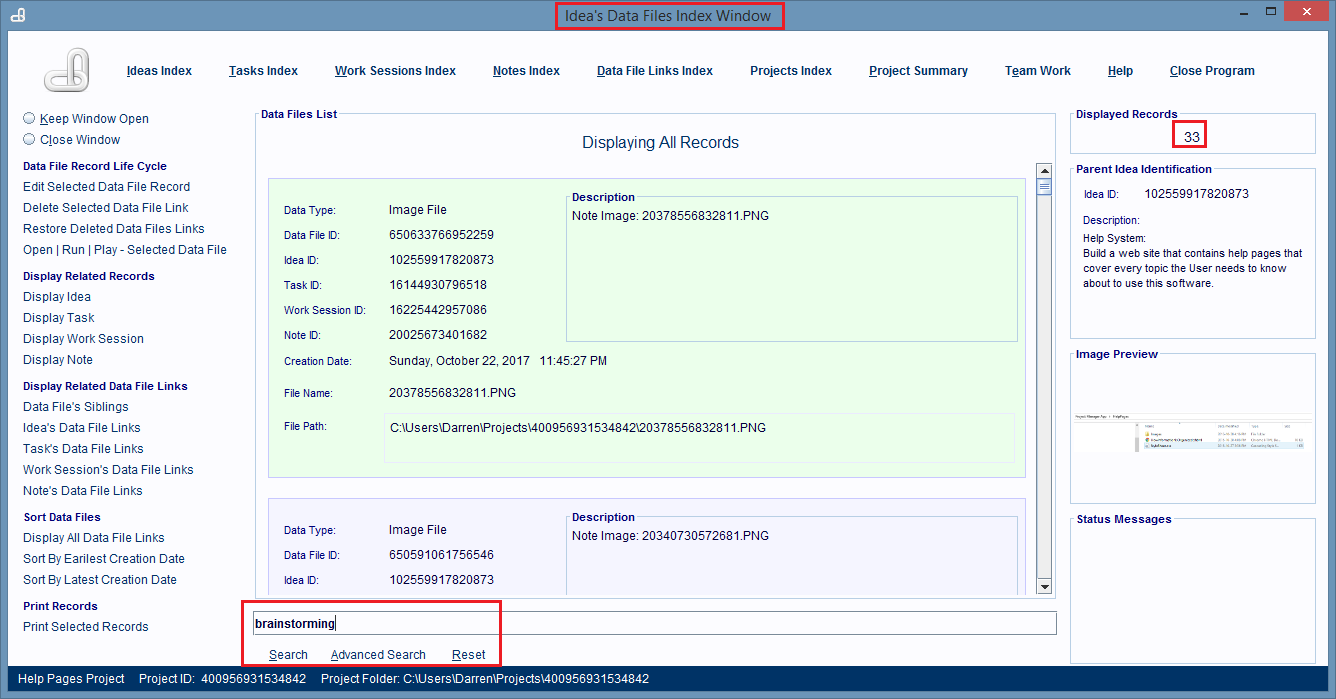Open the Help menu
The width and height of the screenshot is (1336, 699).
1120,71
